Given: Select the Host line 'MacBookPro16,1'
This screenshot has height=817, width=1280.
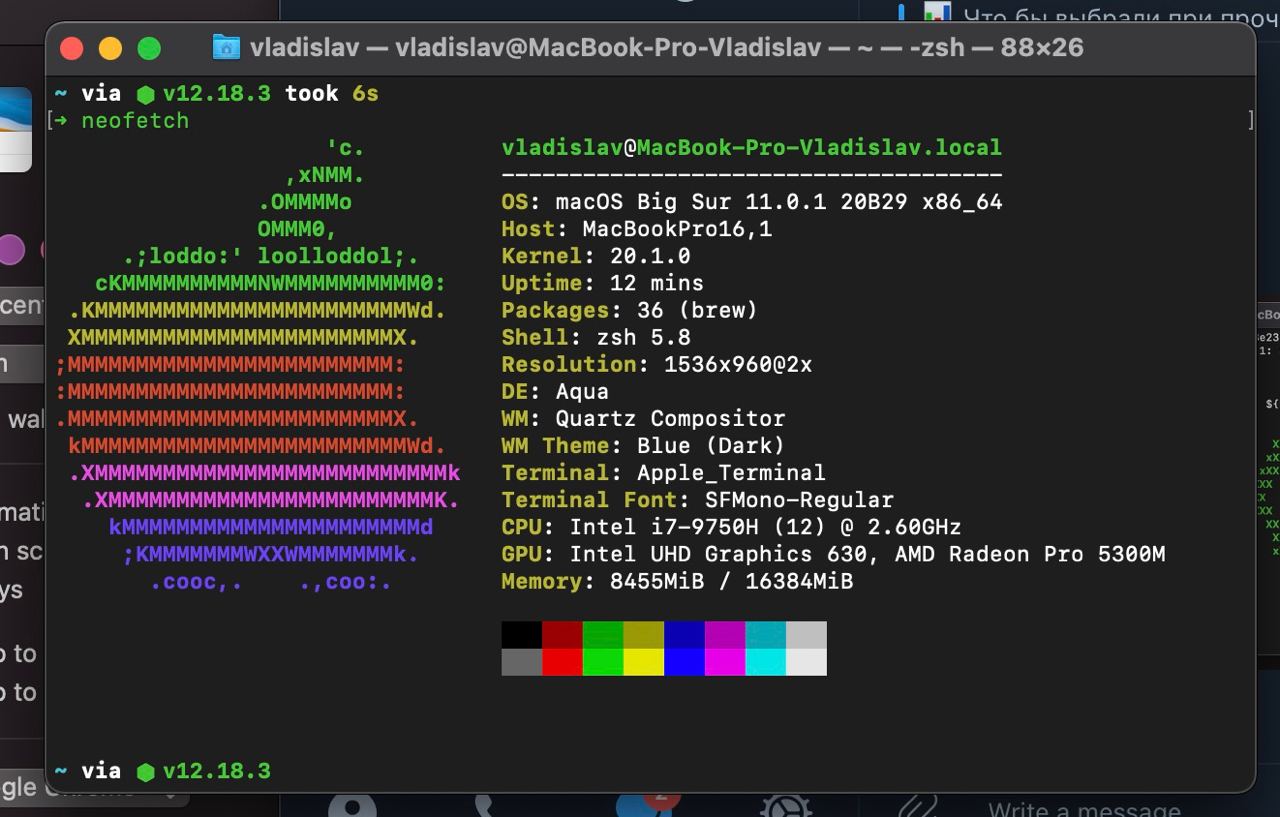Looking at the screenshot, I should click(636, 229).
